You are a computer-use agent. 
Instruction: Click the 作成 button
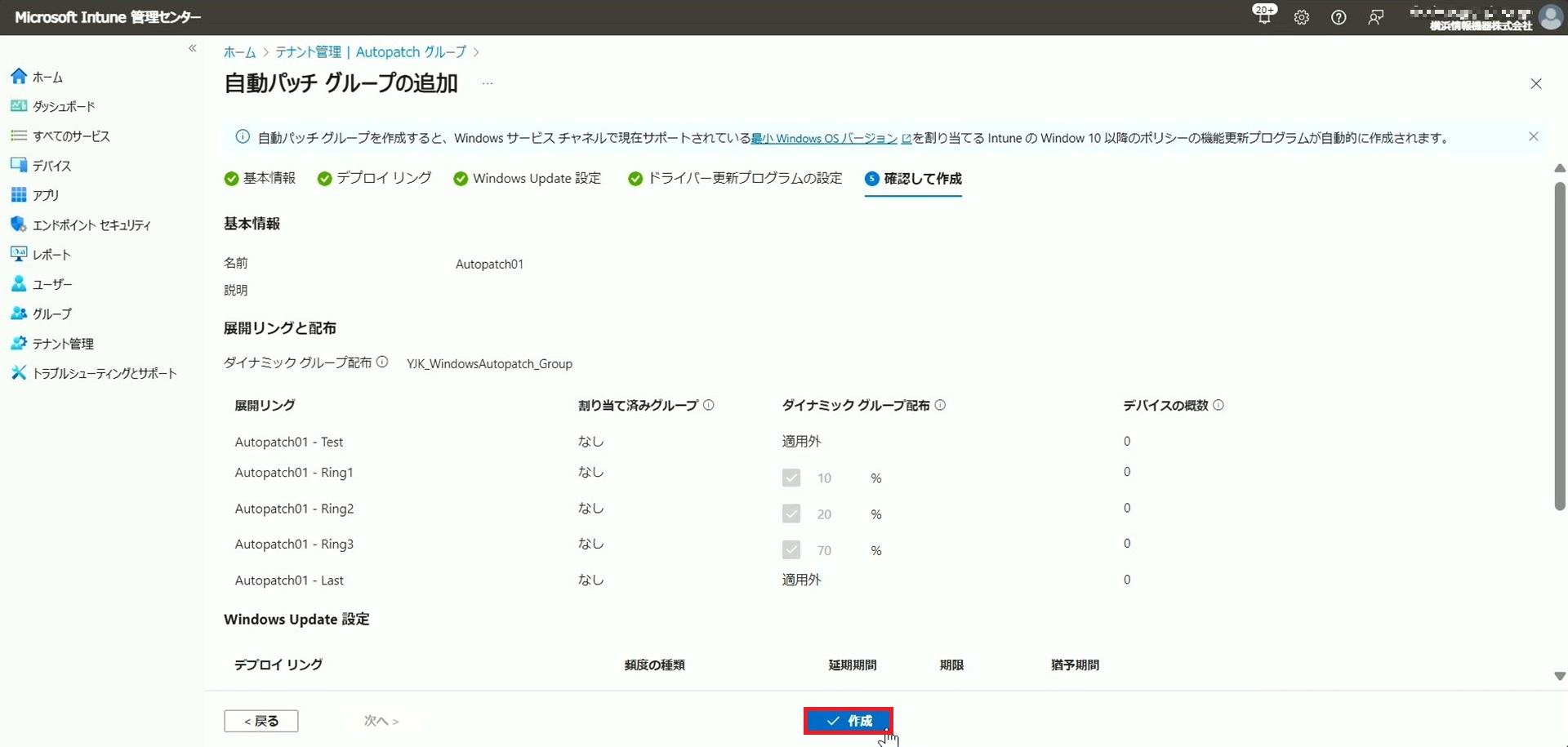(x=849, y=721)
